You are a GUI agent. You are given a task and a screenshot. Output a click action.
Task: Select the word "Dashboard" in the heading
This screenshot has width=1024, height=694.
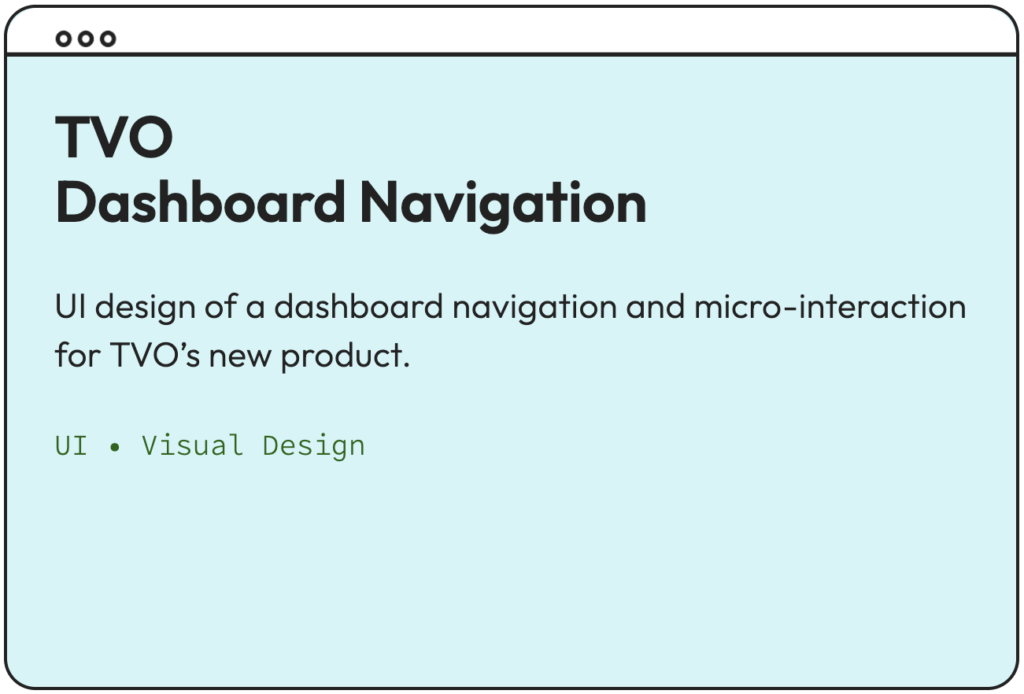[x=200, y=202]
